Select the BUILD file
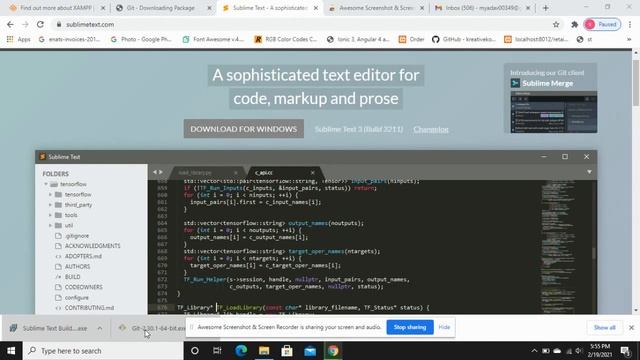 [x=72, y=277]
